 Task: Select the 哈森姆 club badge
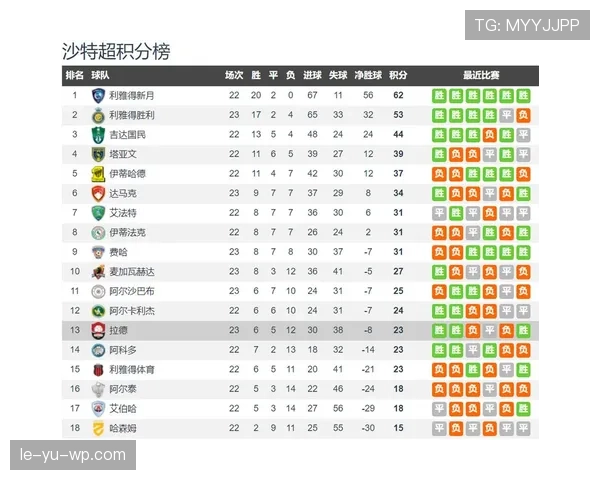pos(98,428)
